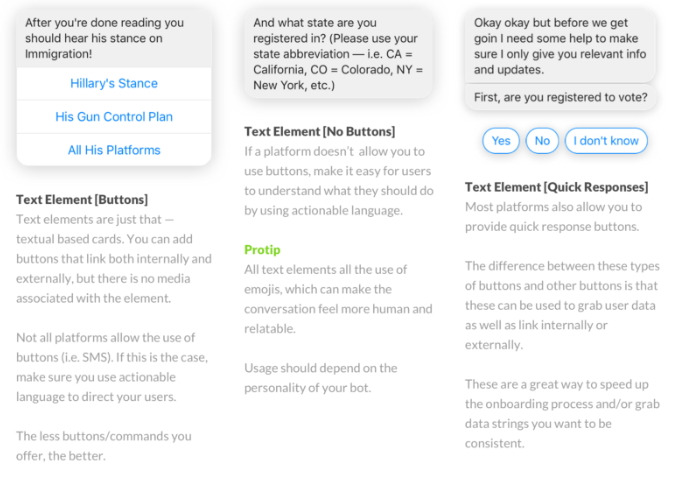Choose the Yes quick response
Viewport: 681px width, 479px height.
click(501, 141)
